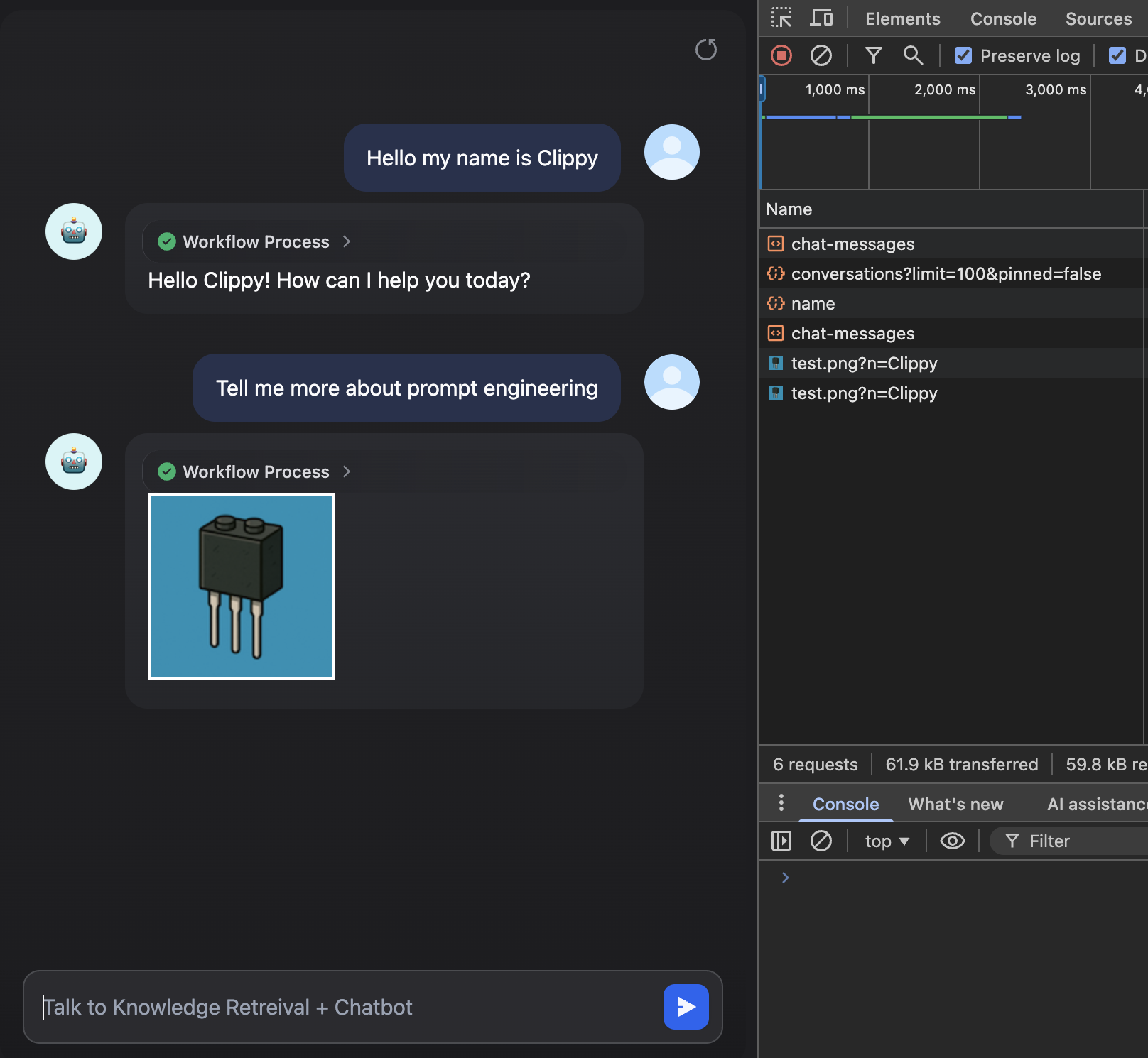
Task: Clear the network log
Action: (821, 55)
